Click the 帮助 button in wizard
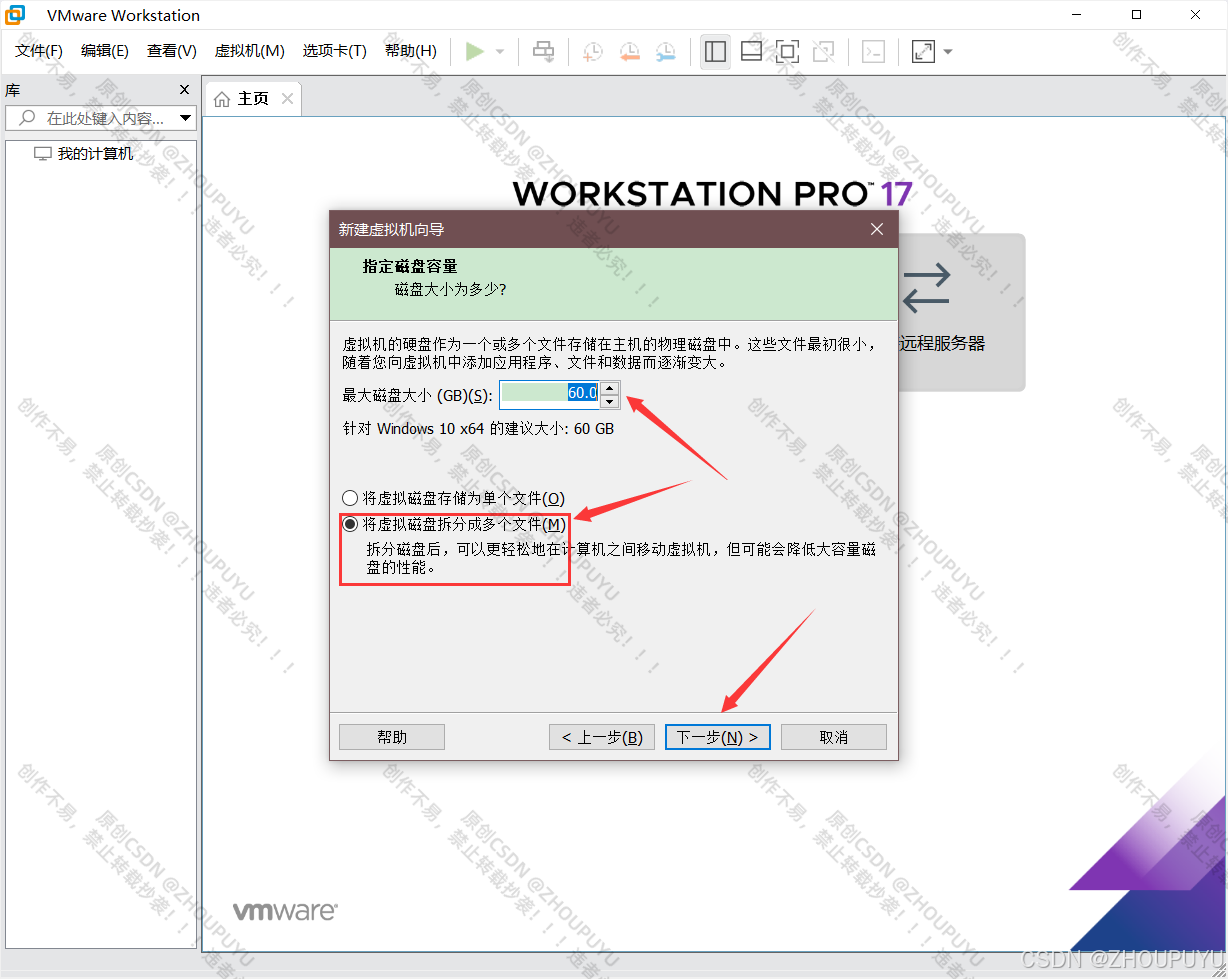1228x979 pixels. pyautogui.click(x=392, y=737)
